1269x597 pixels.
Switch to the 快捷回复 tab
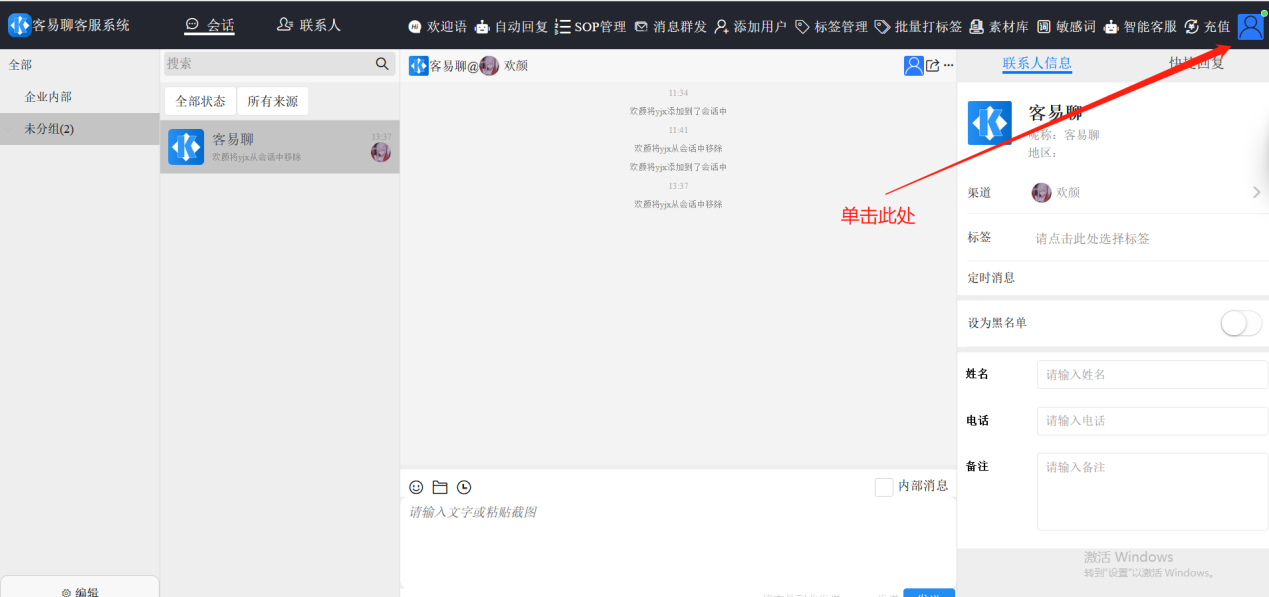point(1197,63)
